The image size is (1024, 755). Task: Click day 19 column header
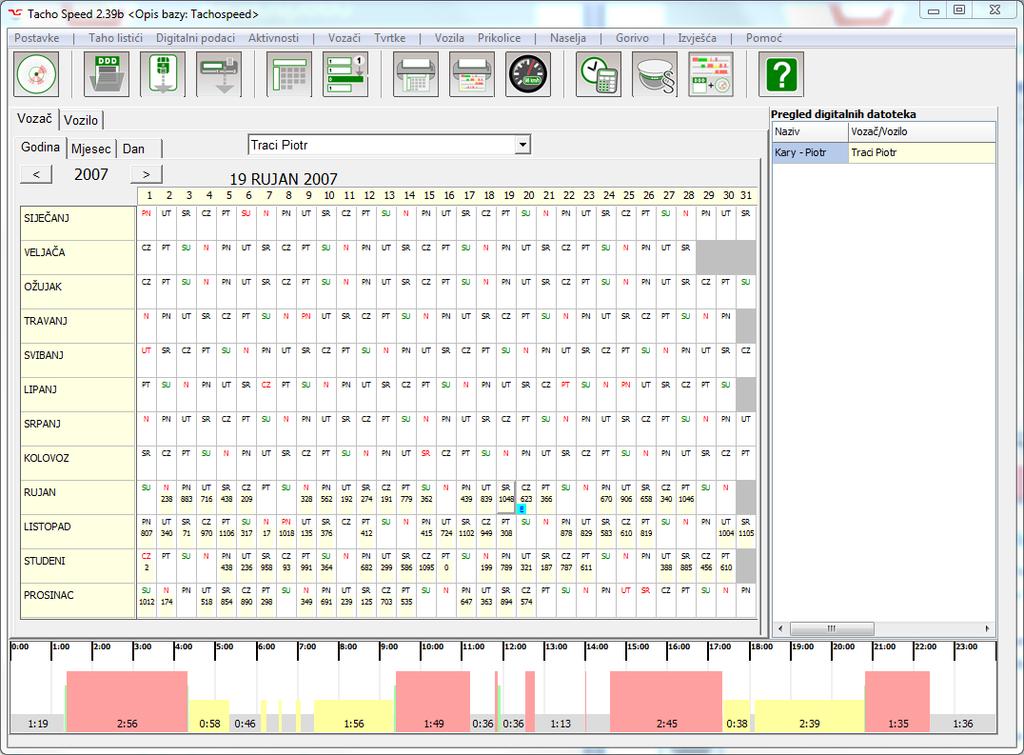pyautogui.click(x=509, y=195)
